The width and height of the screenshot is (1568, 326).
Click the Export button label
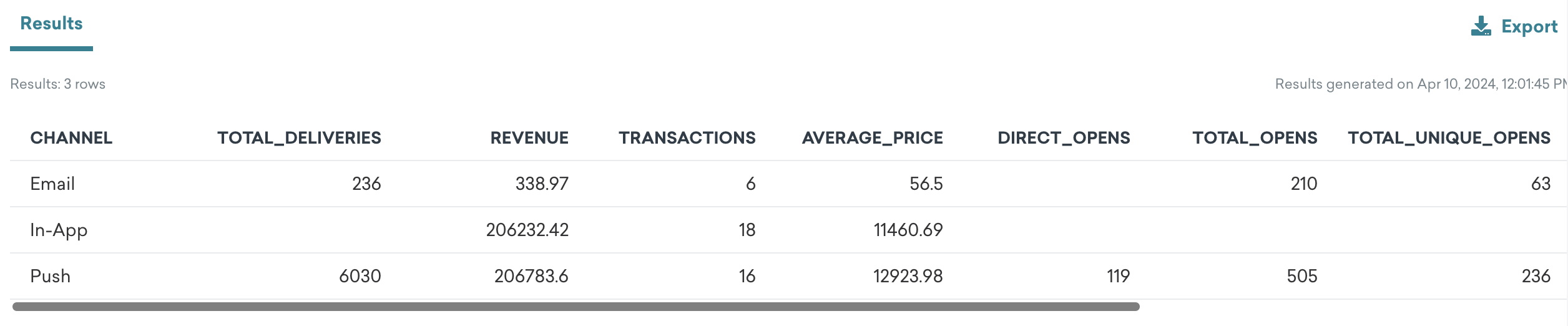point(1529,26)
